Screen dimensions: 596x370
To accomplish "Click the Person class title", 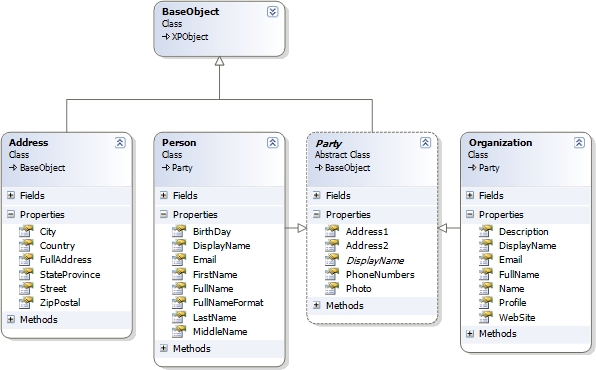I will click(x=179, y=143).
